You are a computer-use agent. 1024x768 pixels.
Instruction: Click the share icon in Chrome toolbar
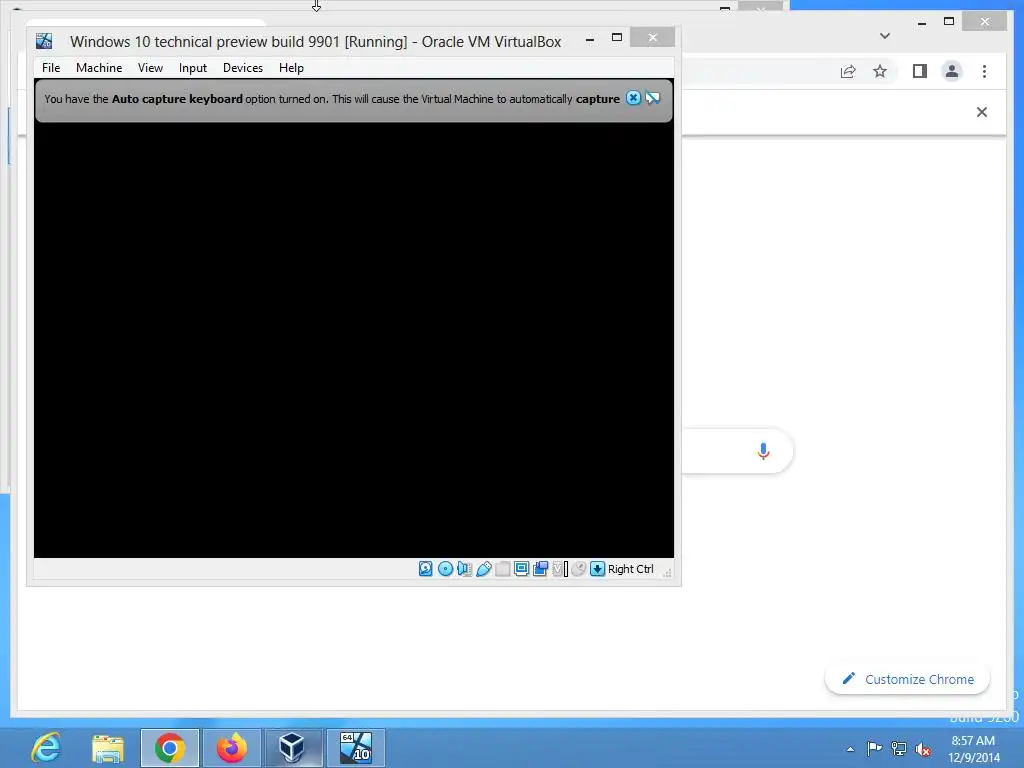click(x=848, y=71)
